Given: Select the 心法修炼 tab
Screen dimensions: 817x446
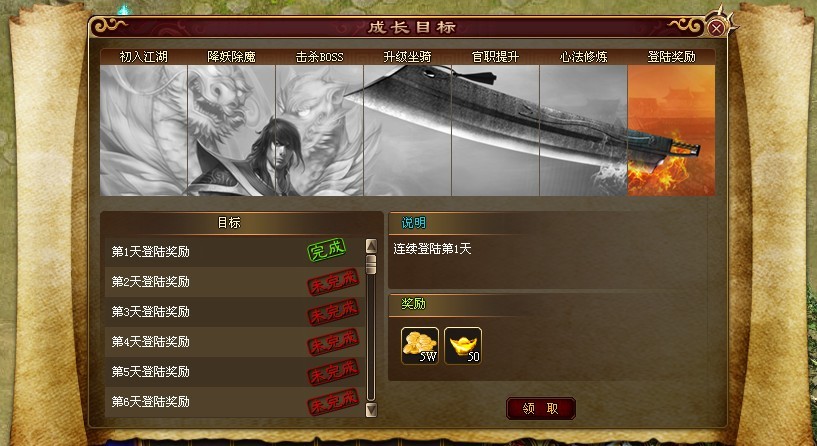Looking at the screenshot, I should coord(584,56).
